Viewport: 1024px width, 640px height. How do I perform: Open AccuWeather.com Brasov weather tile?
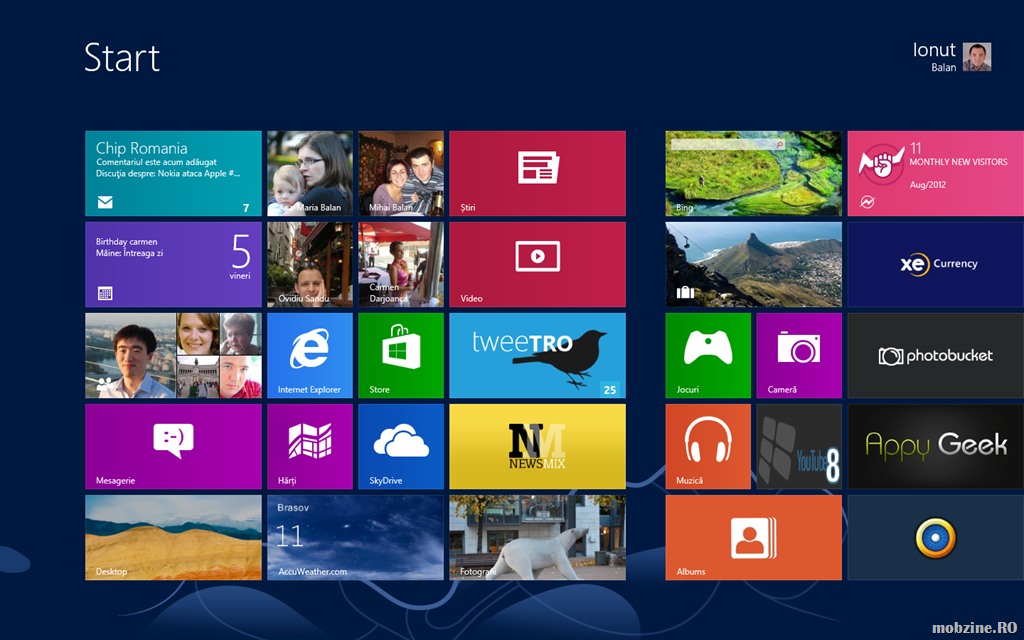coord(355,537)
